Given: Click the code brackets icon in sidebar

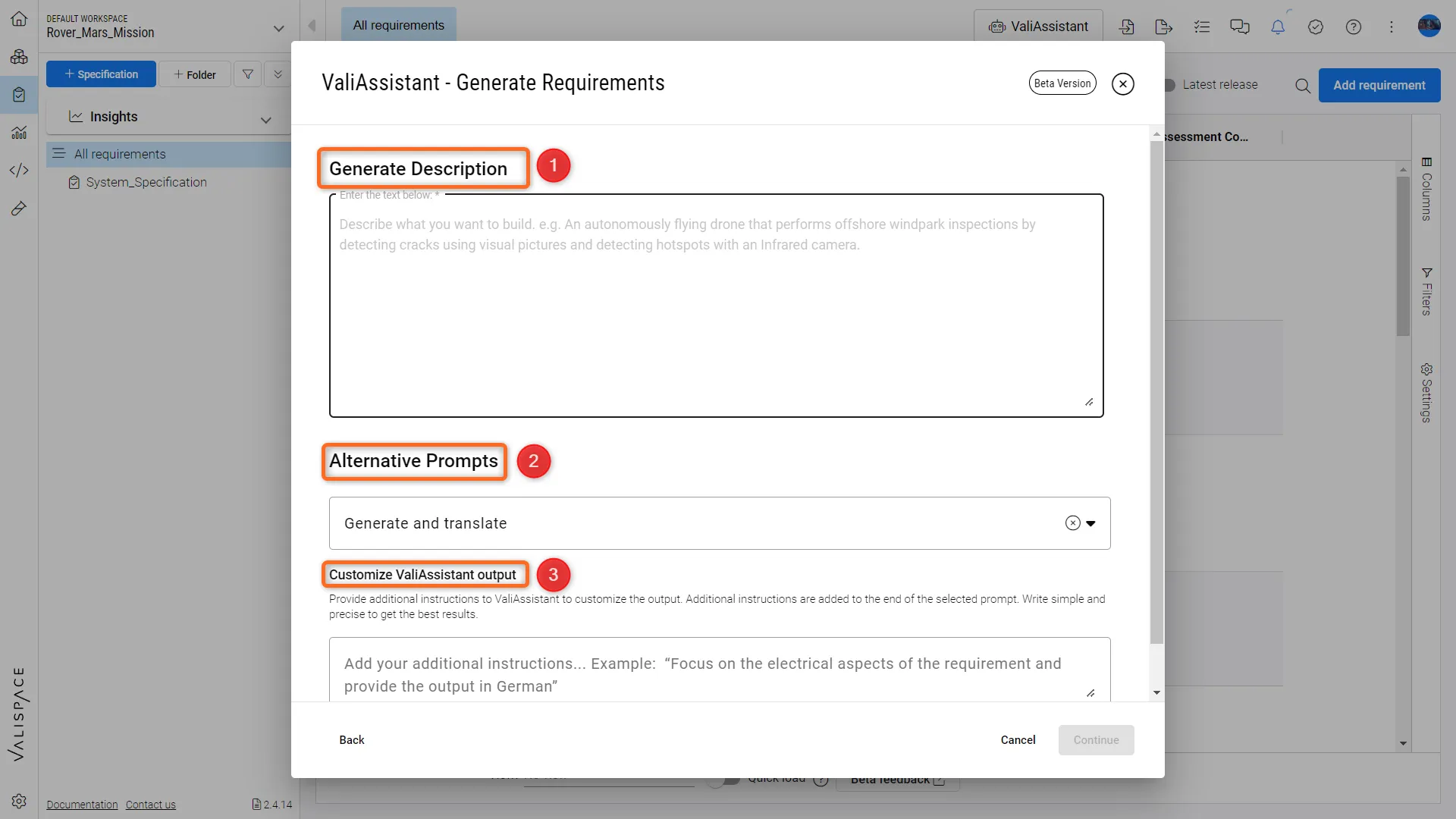Looking at the screenshot, I should click(x=19, y=171).
